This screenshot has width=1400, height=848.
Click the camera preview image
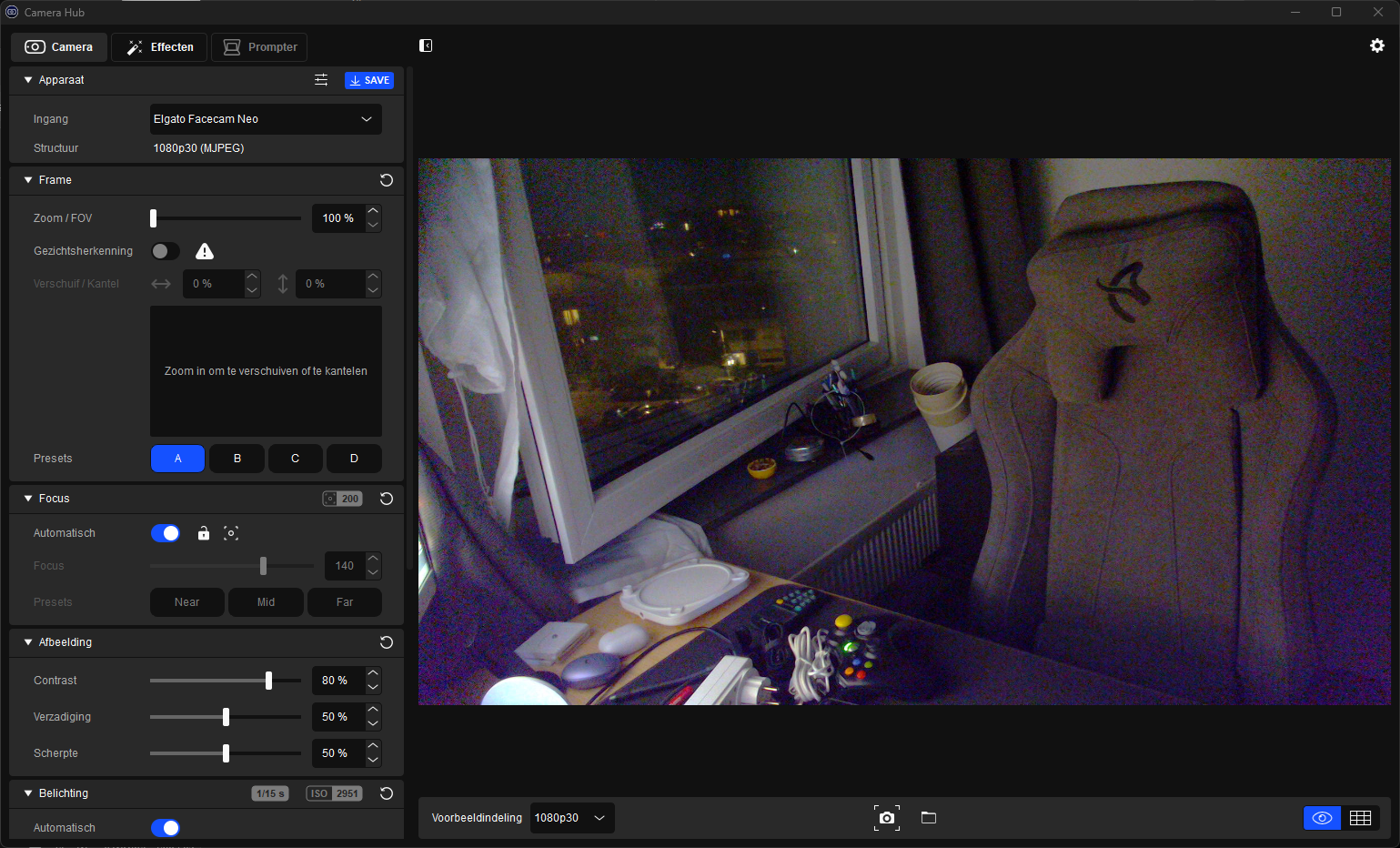point(904,432)
